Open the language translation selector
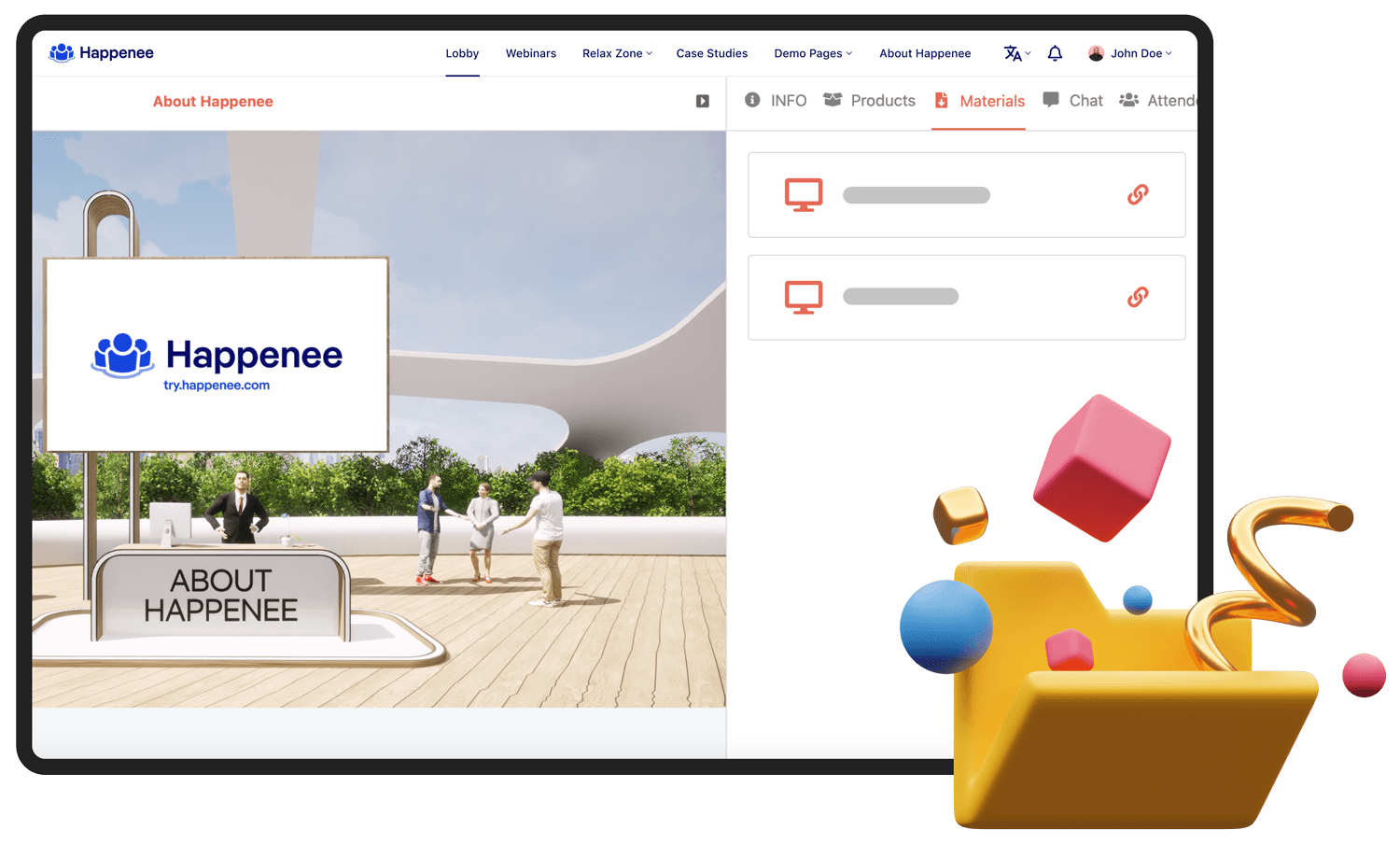Screen dimensions: 1400x844 pyautogui.click(x=1016, y=53)
